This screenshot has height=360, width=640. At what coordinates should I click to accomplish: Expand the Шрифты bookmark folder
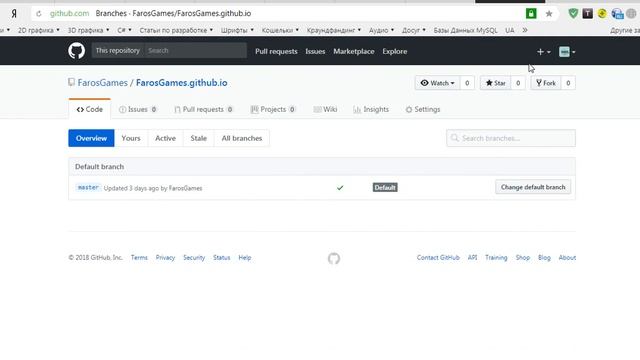[x=237, y=30]
